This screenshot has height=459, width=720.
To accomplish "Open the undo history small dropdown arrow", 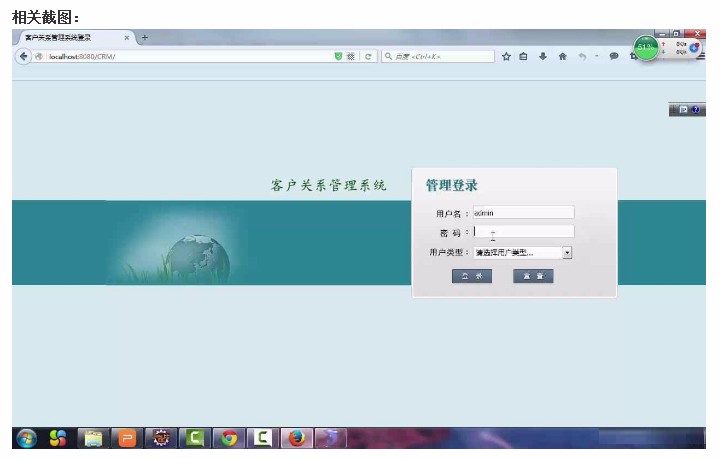I will point(596,56).
